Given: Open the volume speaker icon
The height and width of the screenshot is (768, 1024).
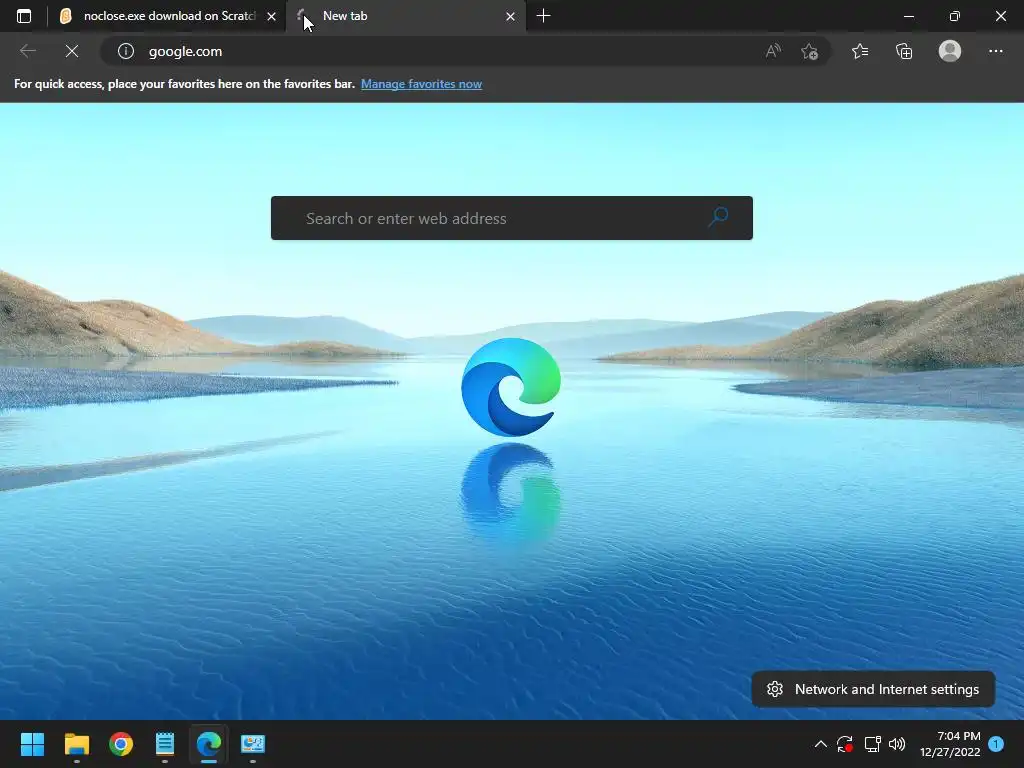Looking at the screenshot, I should 897,744.
